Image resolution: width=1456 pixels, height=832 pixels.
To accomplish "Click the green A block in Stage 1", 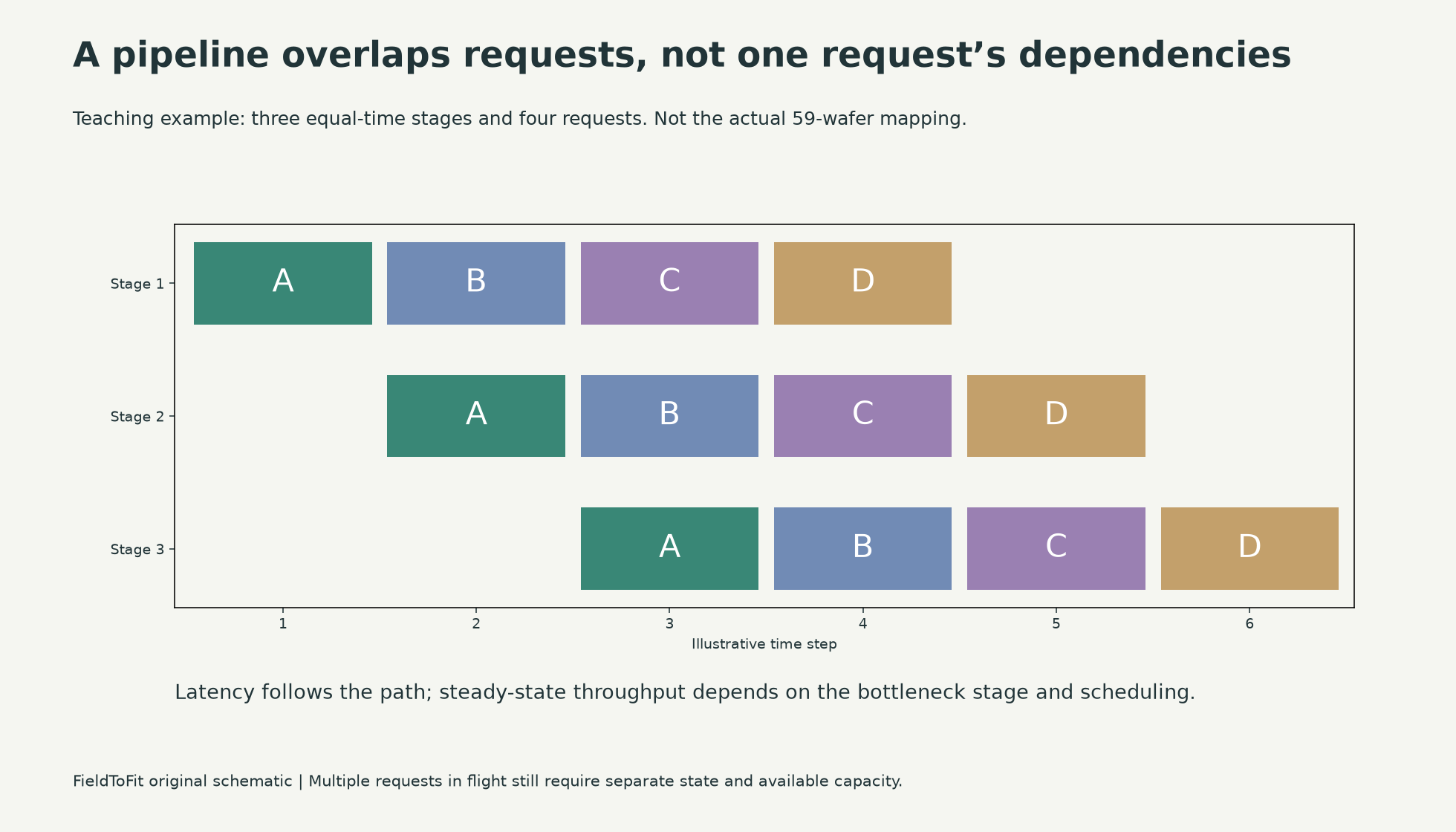I will click(283, 283).
